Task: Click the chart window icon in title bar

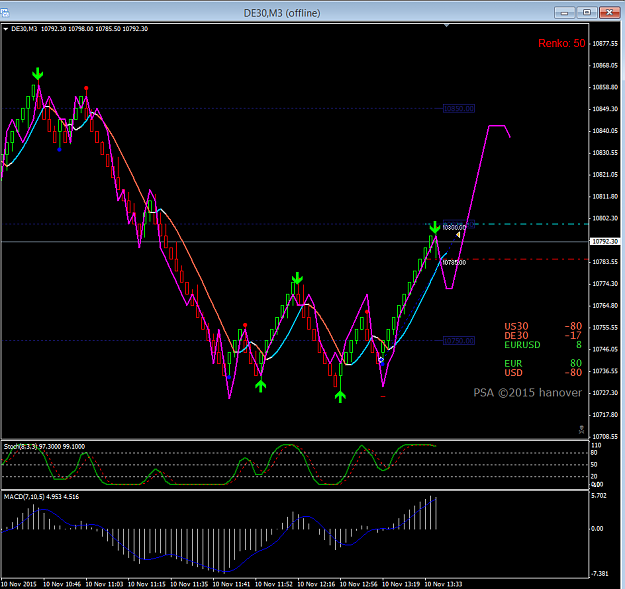Action: click(5, 13)
